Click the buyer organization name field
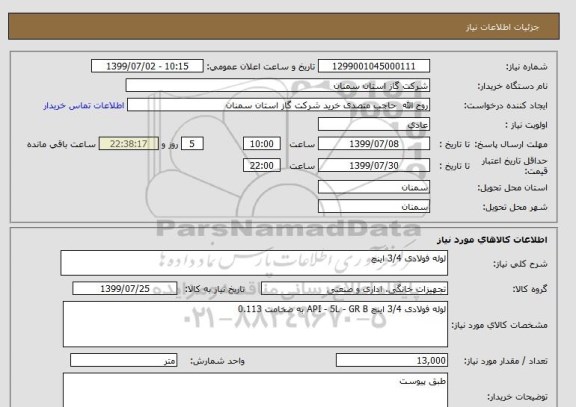This screenshot has height=407, width=576. [278, 86]
